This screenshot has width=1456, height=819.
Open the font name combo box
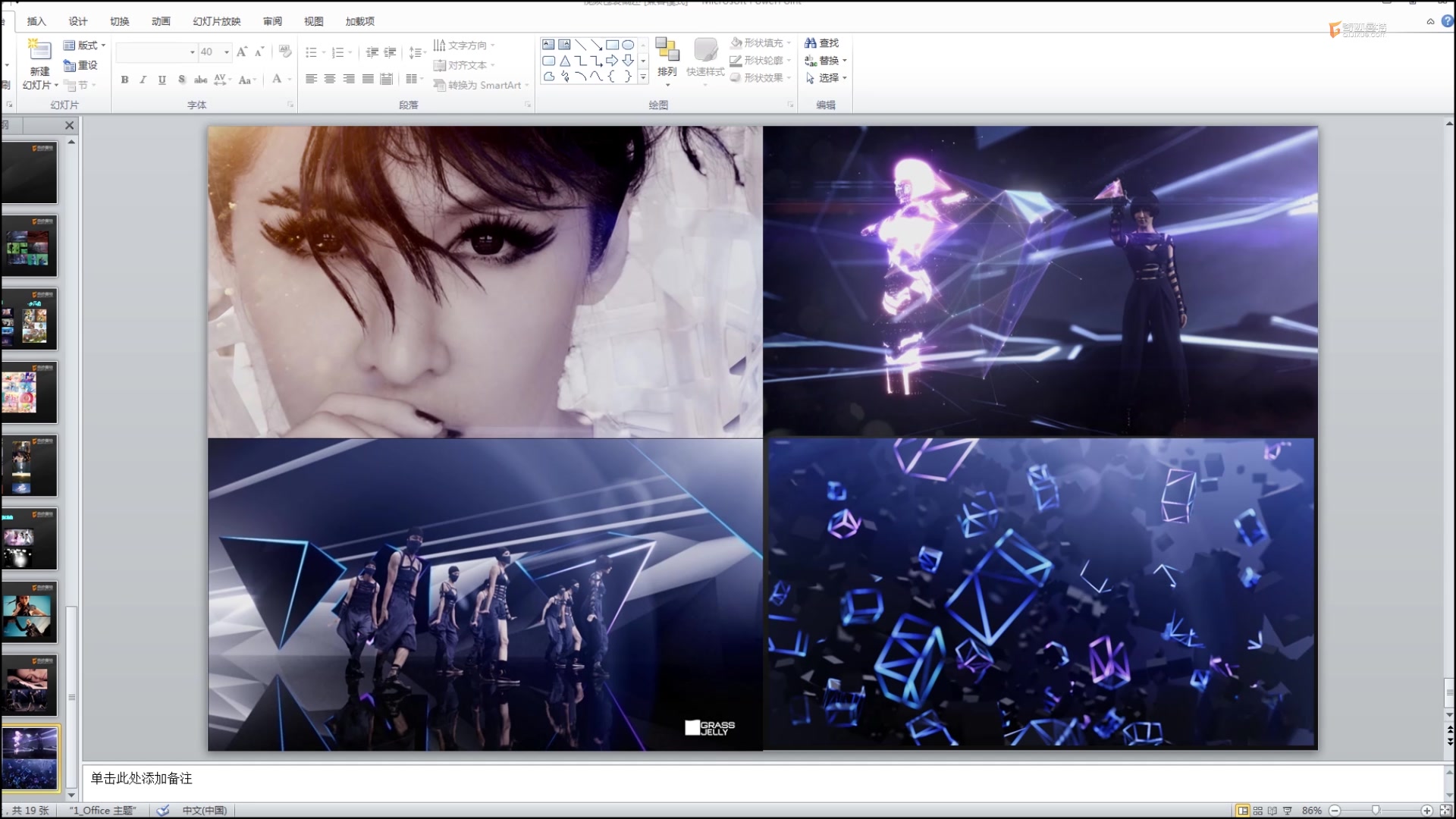pyautogui.click(x=157, y=52)
